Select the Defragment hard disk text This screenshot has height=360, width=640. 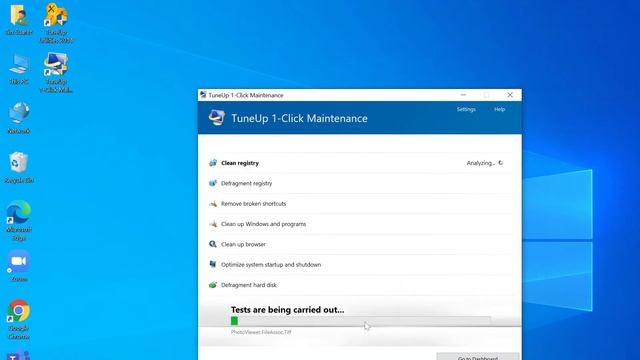[x=249, y=285]
